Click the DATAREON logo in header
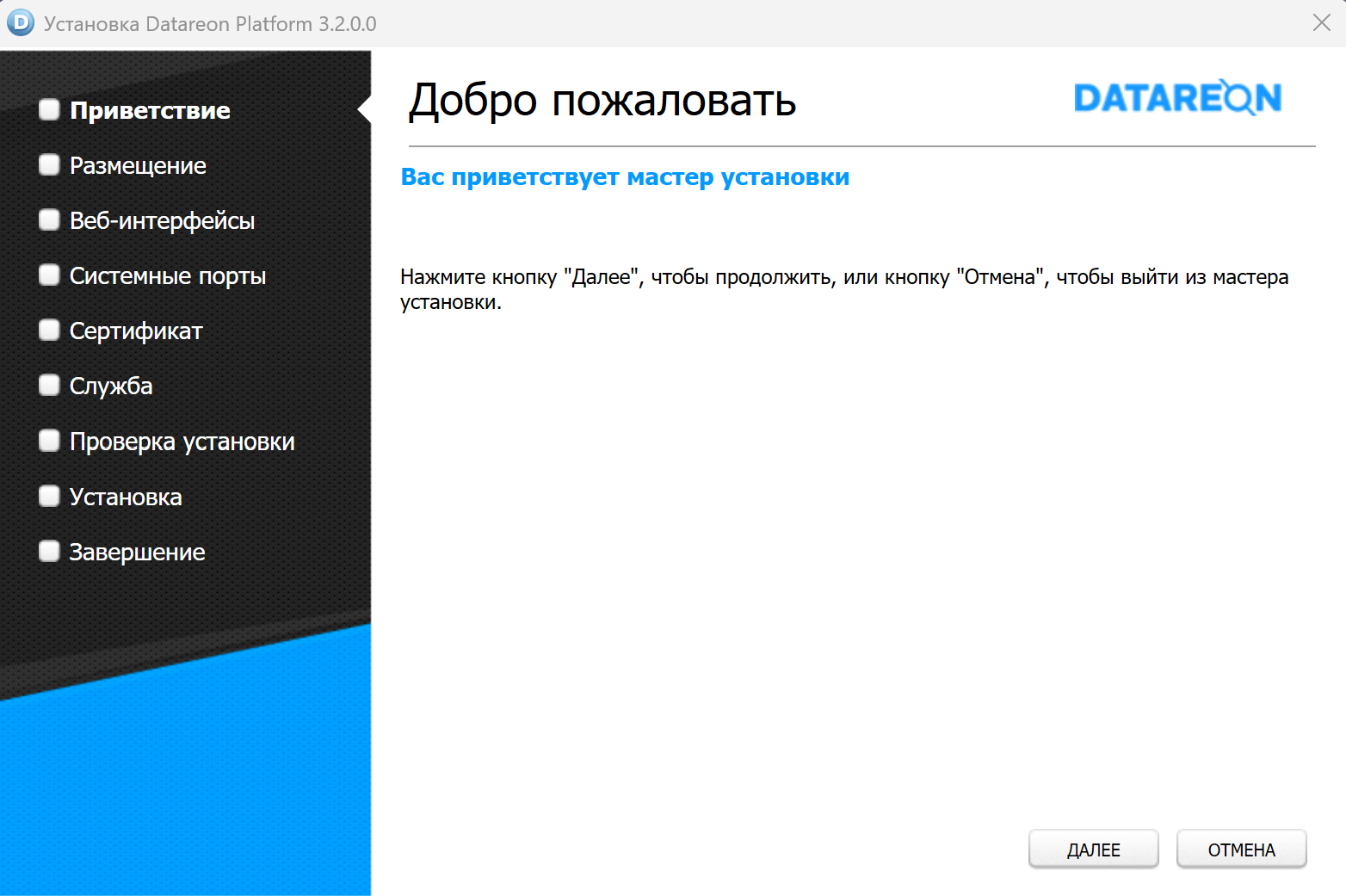Screen dimensions: 1346x896 tap(1177, 98)
